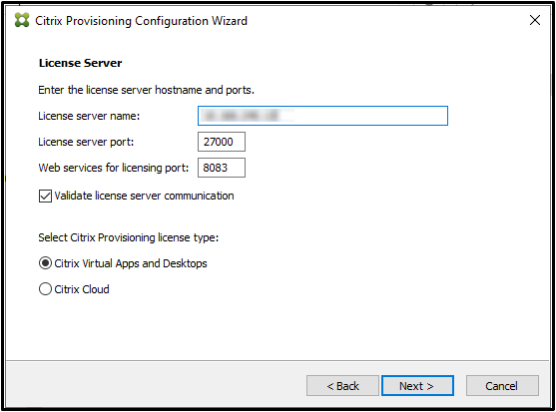
Task: Click the "Validate license server communication" label text
Action: [x=144, y=196]
